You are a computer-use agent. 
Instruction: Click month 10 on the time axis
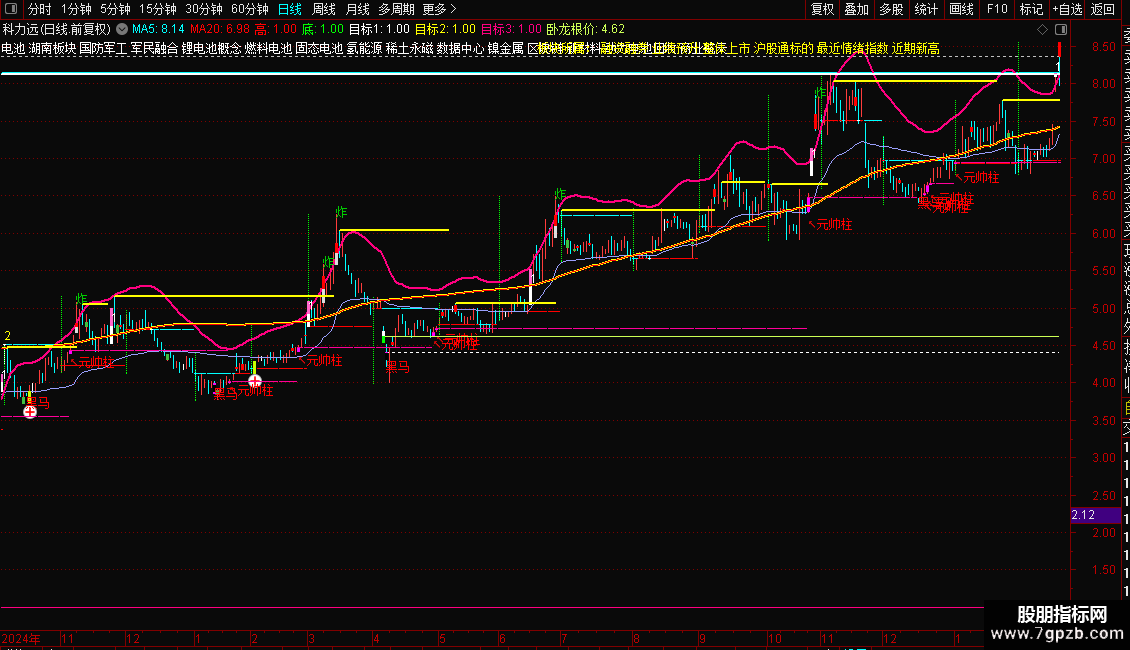tap(775, 638)
